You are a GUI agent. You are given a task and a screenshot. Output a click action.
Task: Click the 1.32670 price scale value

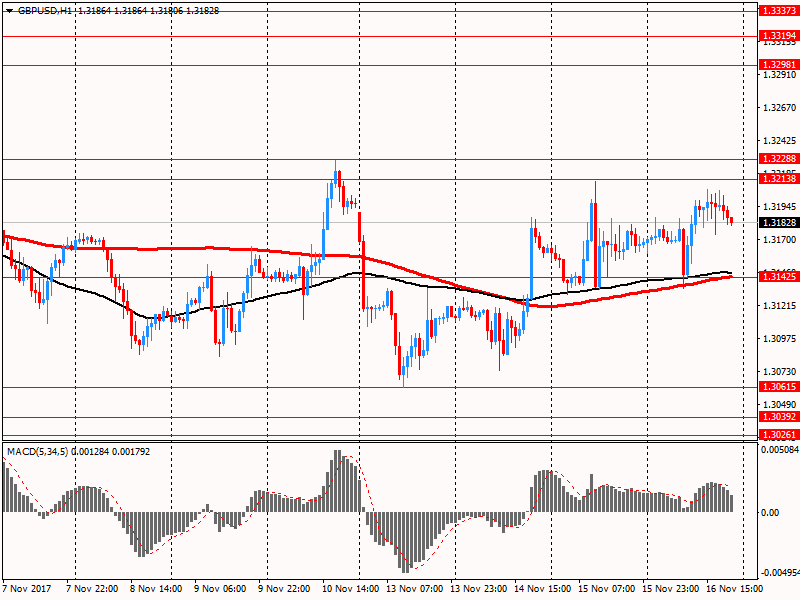point(780,108)
